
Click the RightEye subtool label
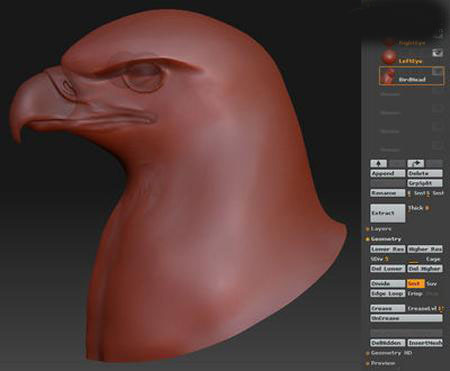click(x=412, y=43)
